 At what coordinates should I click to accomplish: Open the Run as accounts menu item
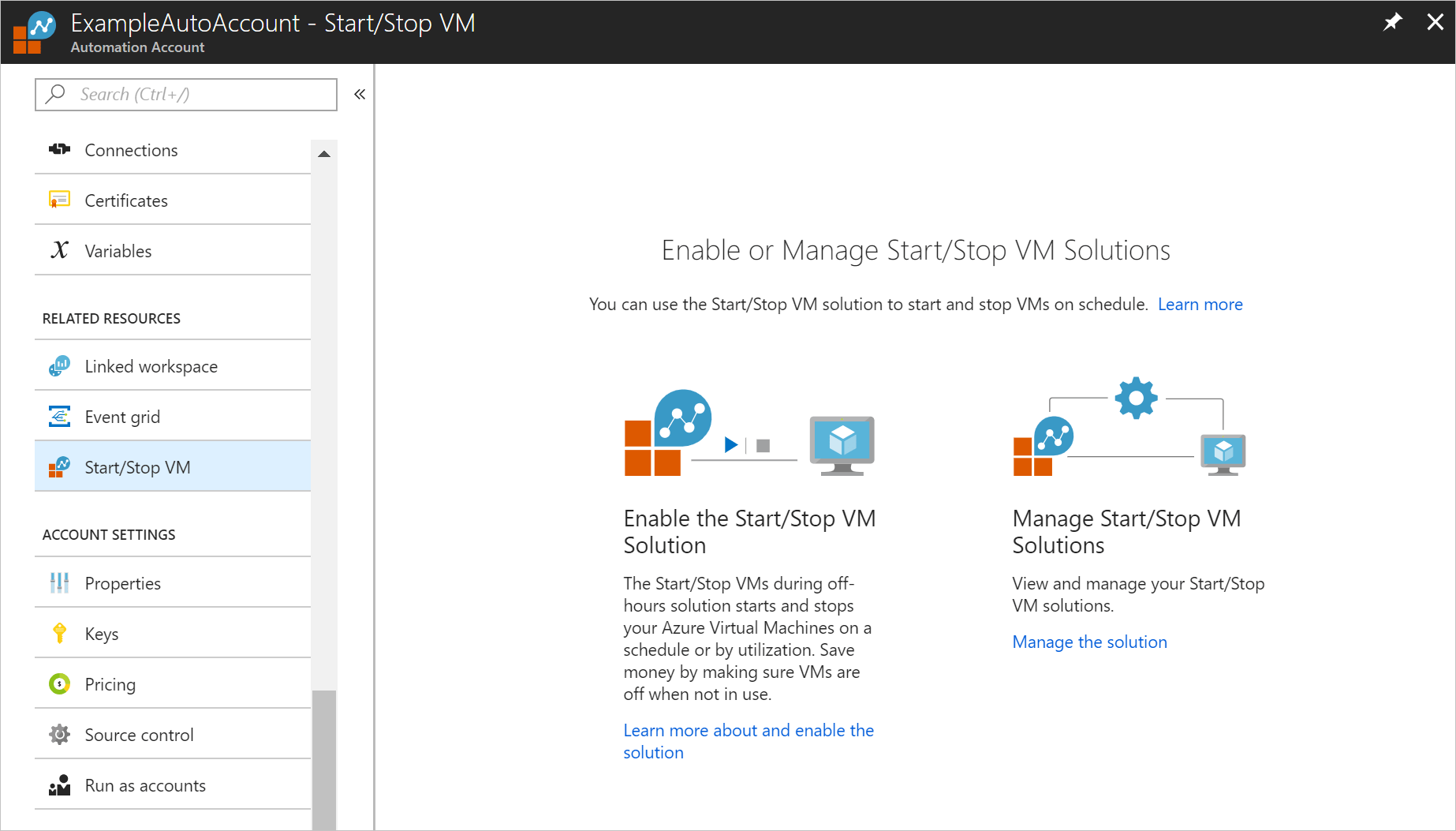click(173, 785)
